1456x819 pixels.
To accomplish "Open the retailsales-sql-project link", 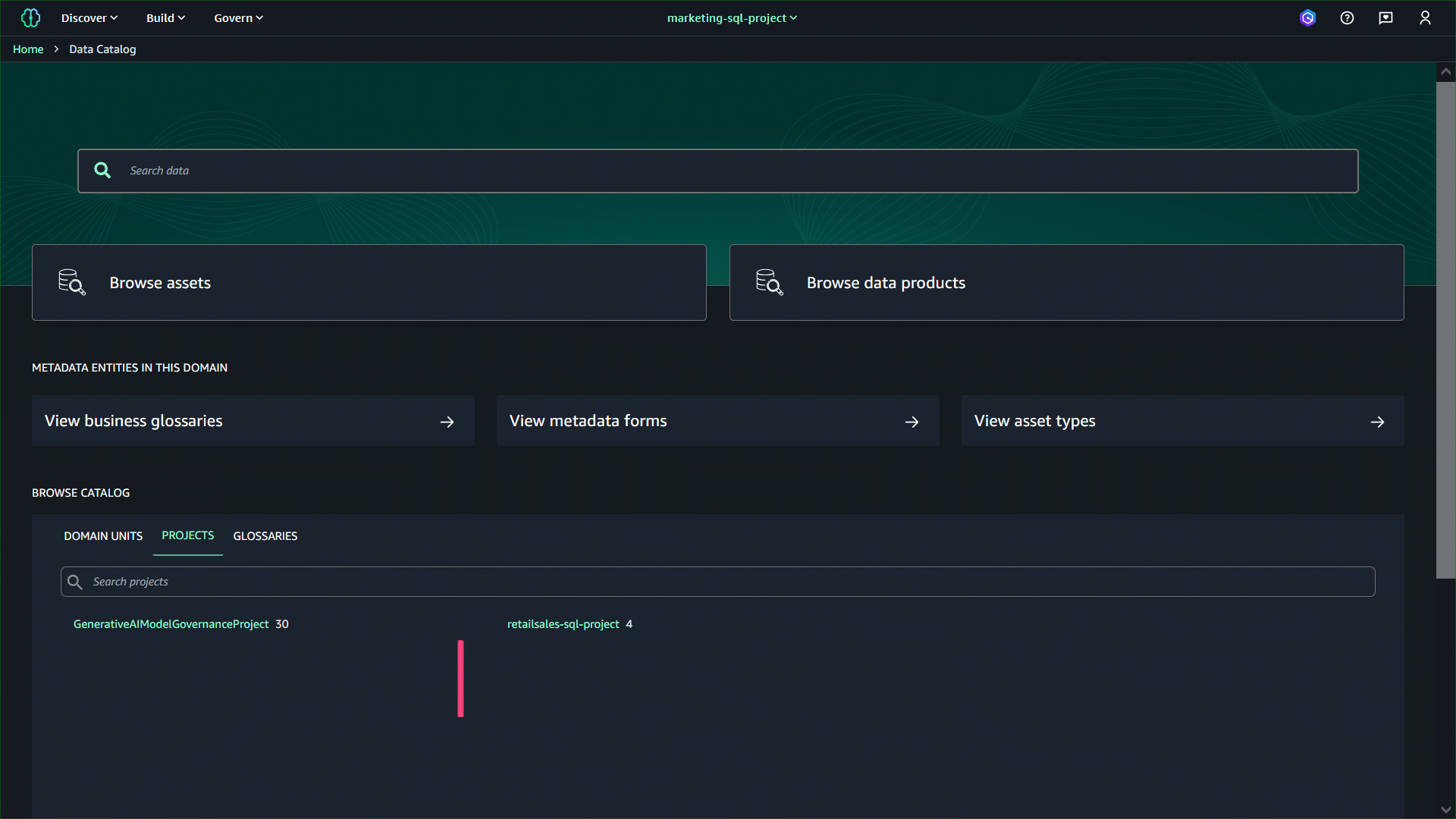I will [563, 624].
